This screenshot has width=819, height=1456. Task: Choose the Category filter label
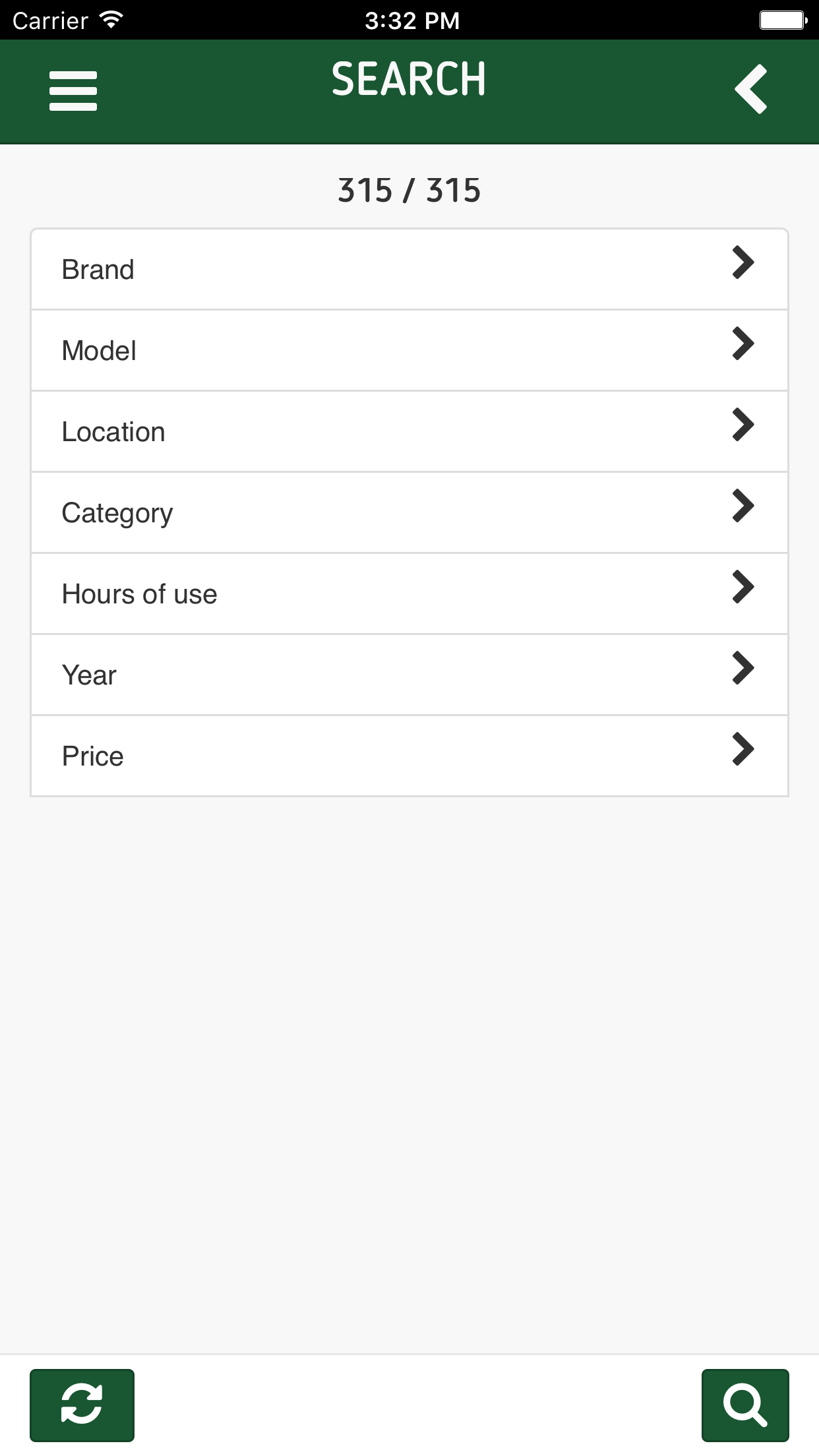click(117, 513)
